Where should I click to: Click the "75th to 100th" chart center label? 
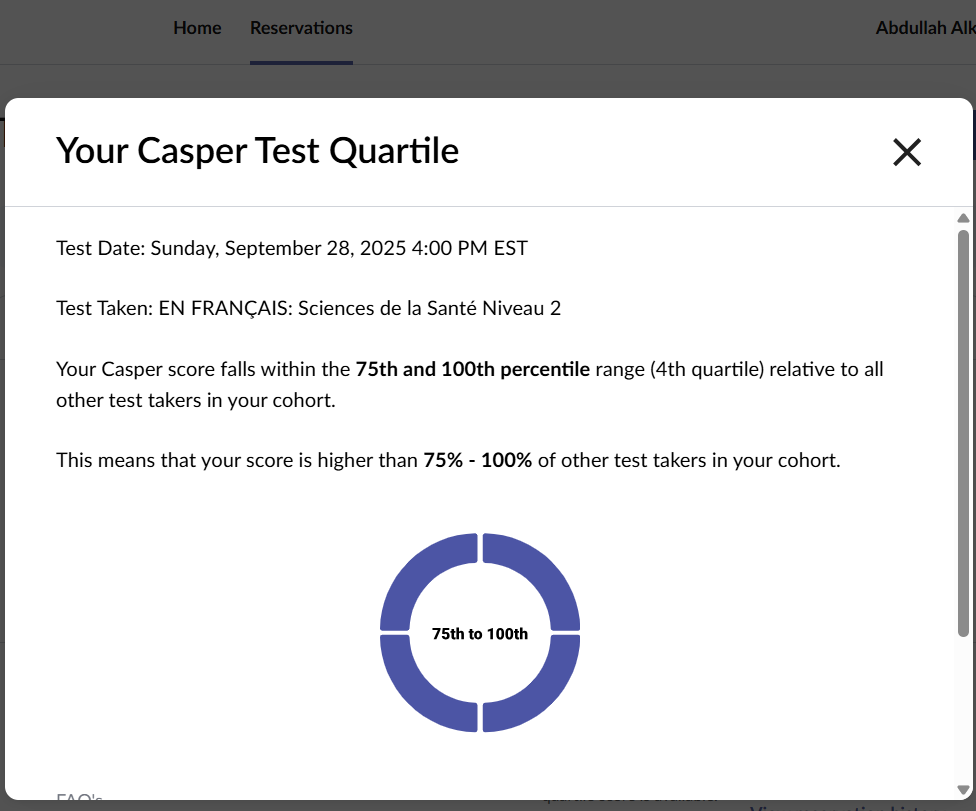pyautogui.click(x=480, y=634)
